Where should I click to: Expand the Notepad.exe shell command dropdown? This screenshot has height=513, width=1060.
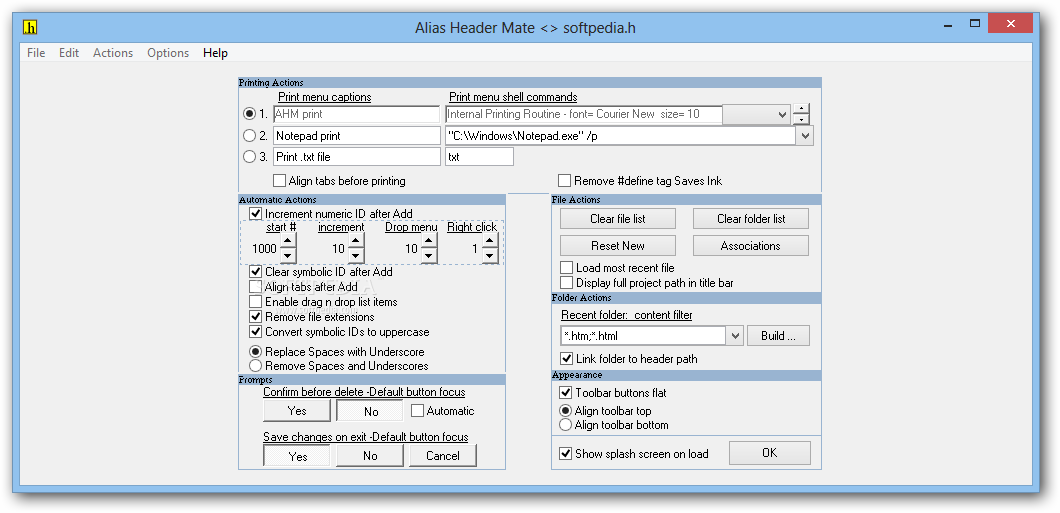[805, 136]
